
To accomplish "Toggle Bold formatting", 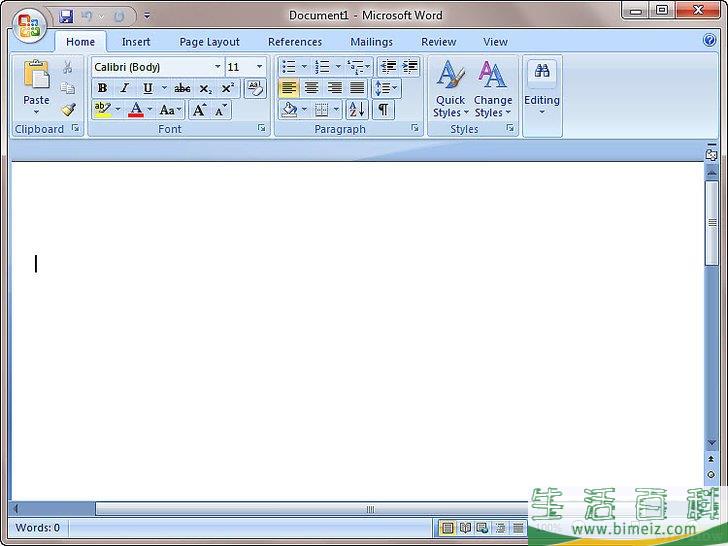I will [x=102, y=88].
